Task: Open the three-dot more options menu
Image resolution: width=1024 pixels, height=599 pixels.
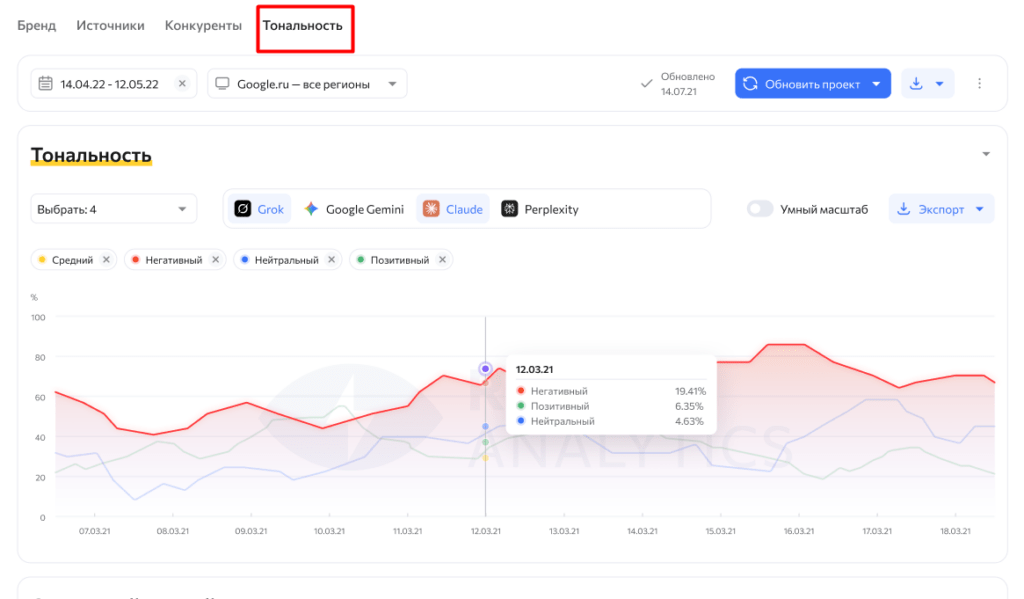Action: pos(979,84)
